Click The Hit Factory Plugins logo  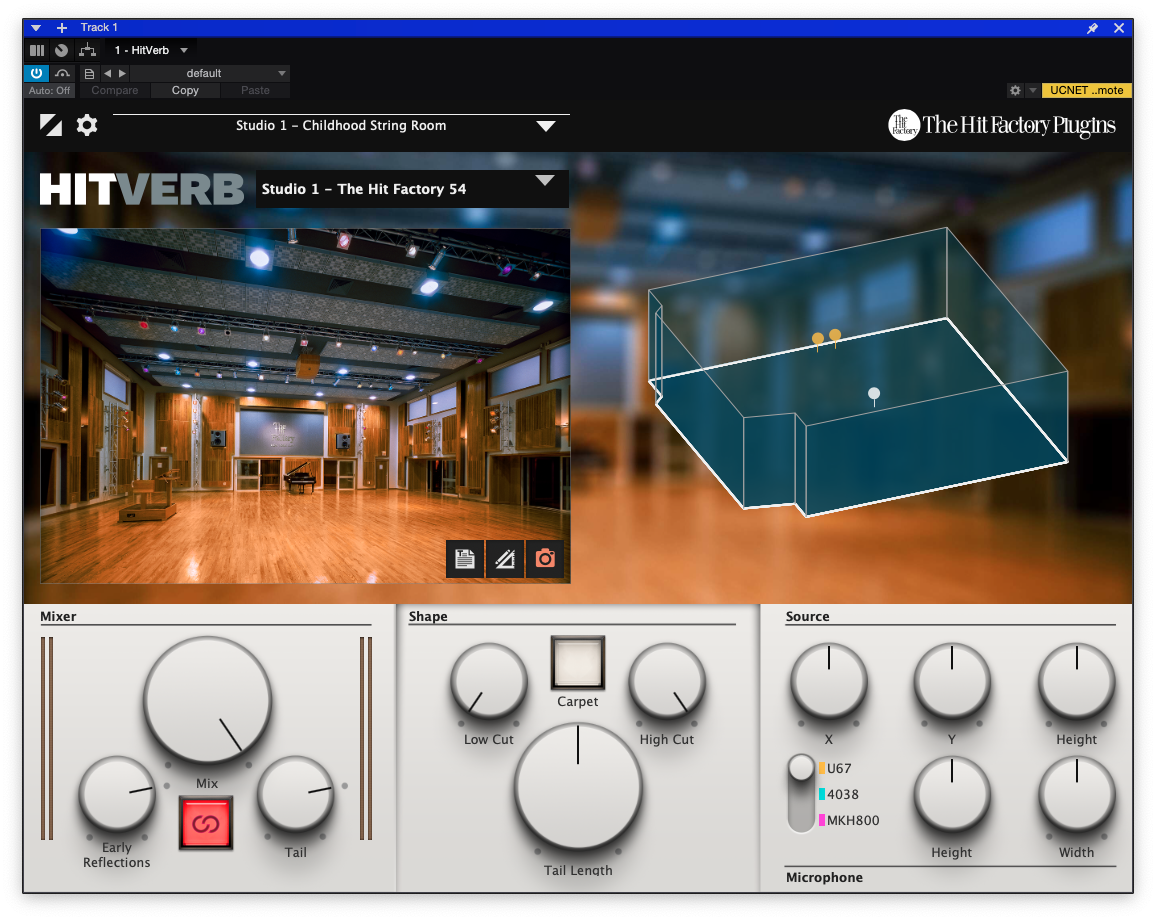[1002, 125]
